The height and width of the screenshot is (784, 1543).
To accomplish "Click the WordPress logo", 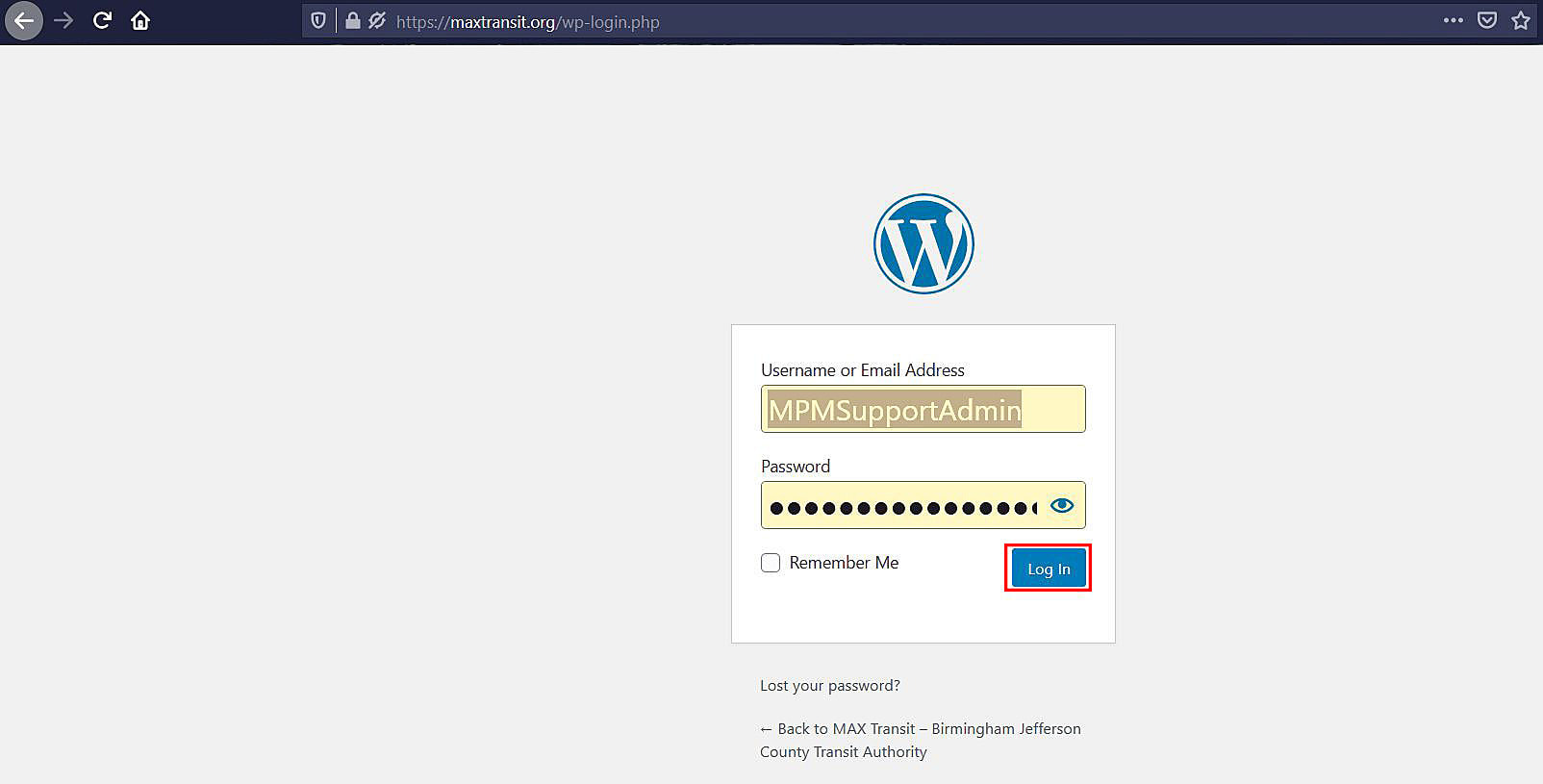I will coord(923,243).
